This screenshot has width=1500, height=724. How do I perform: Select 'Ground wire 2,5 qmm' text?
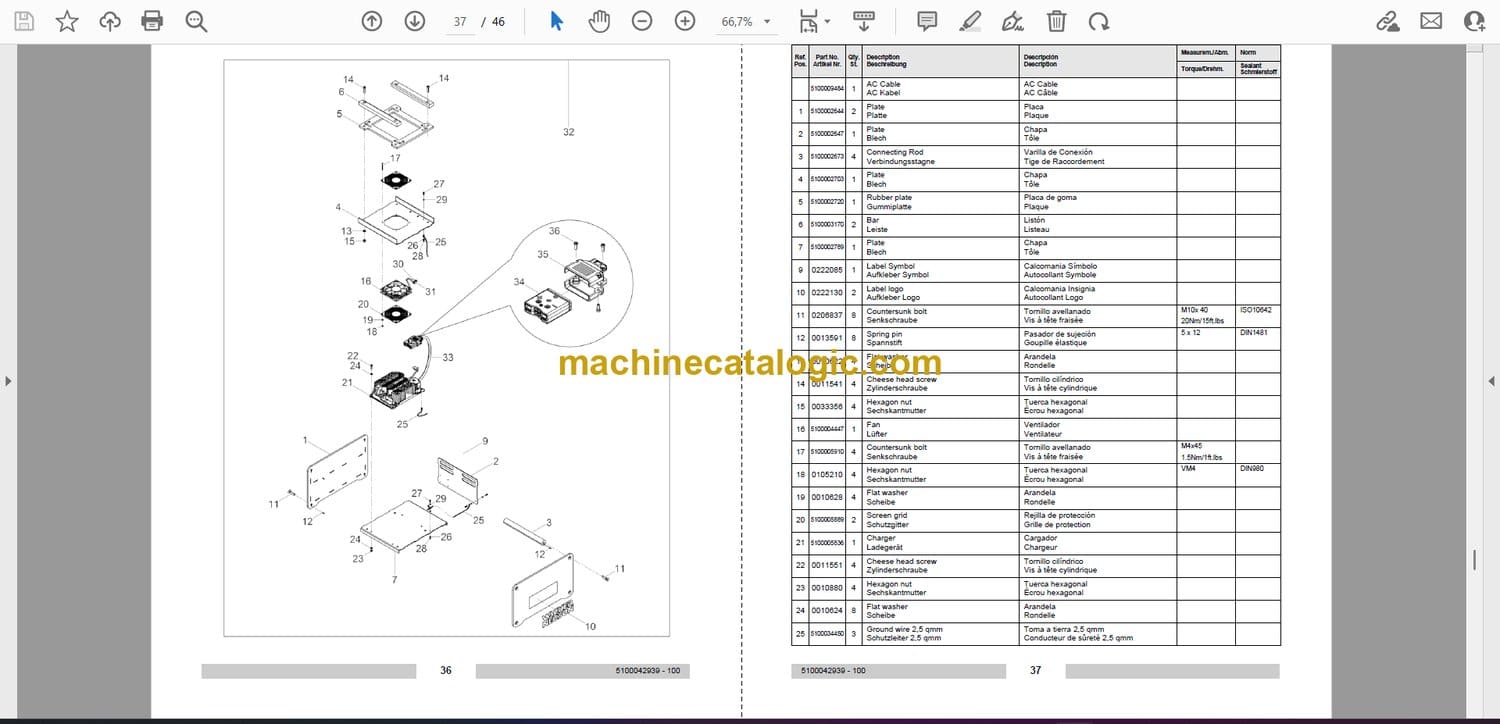(904, 629)
